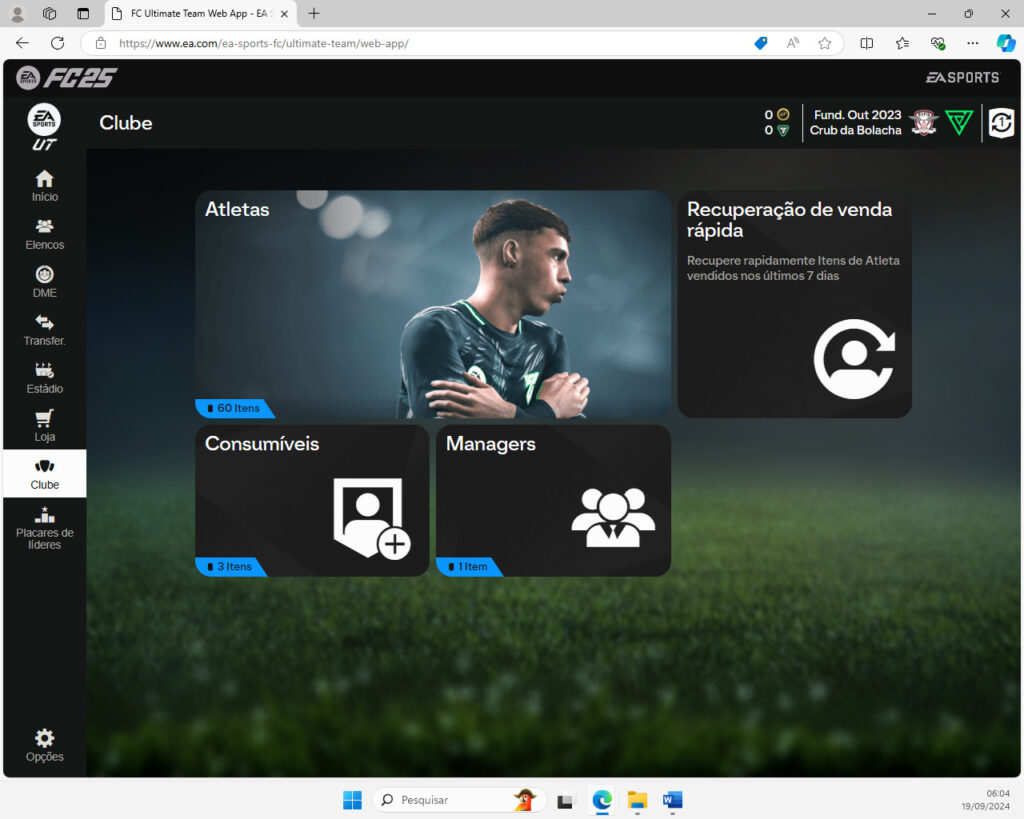Click the coins balance indicator
Viewport: 1024px width, 819px height.
(777, 115)
